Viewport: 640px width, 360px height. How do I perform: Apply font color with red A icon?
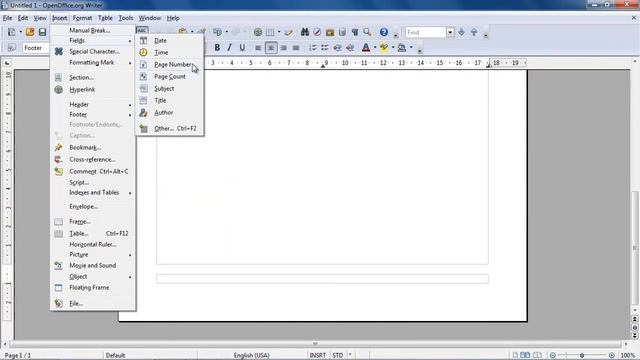click(366, 48)
